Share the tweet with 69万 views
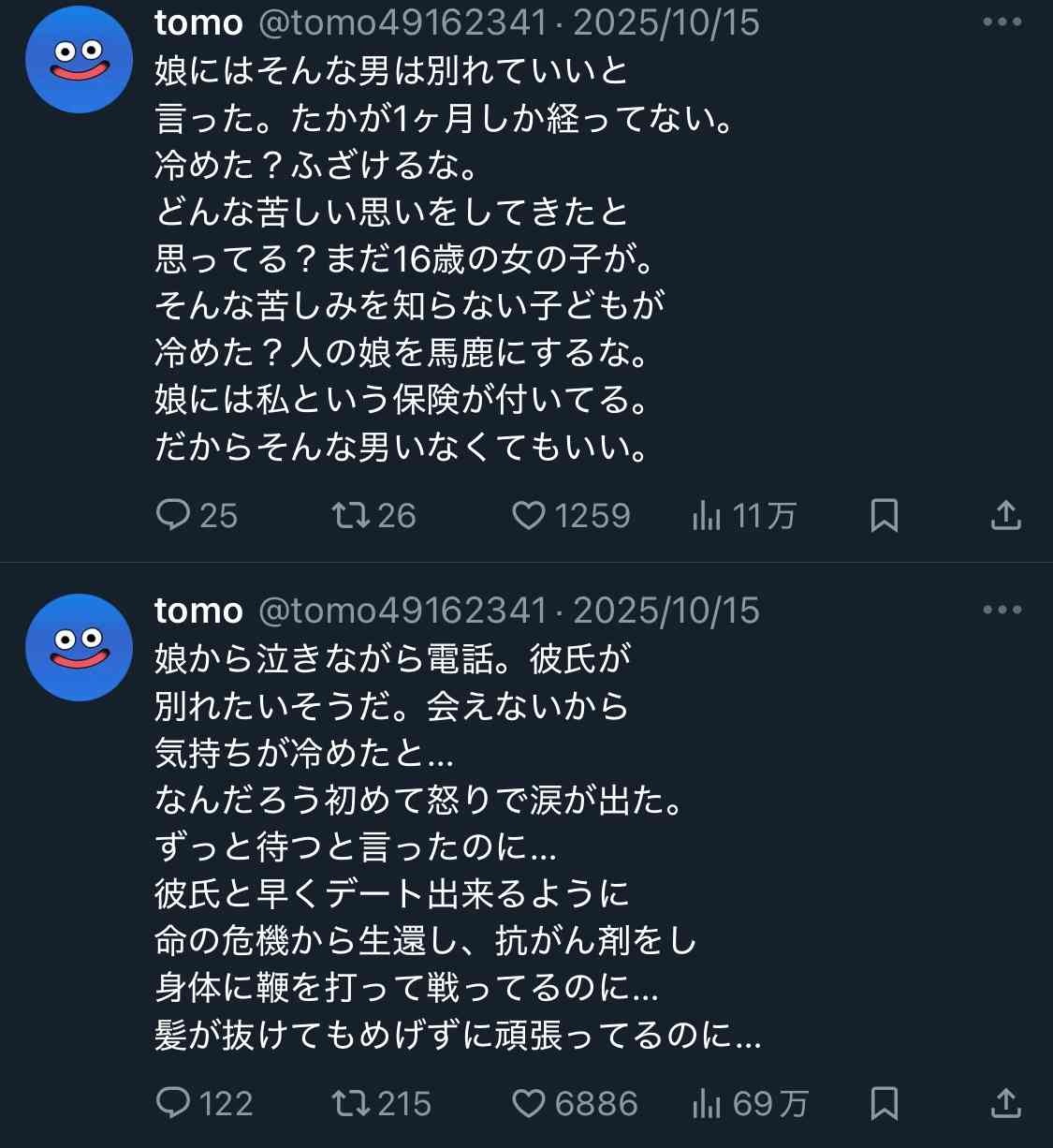Viewport: 1053px width, 1148px height. click(1005, 1103)
